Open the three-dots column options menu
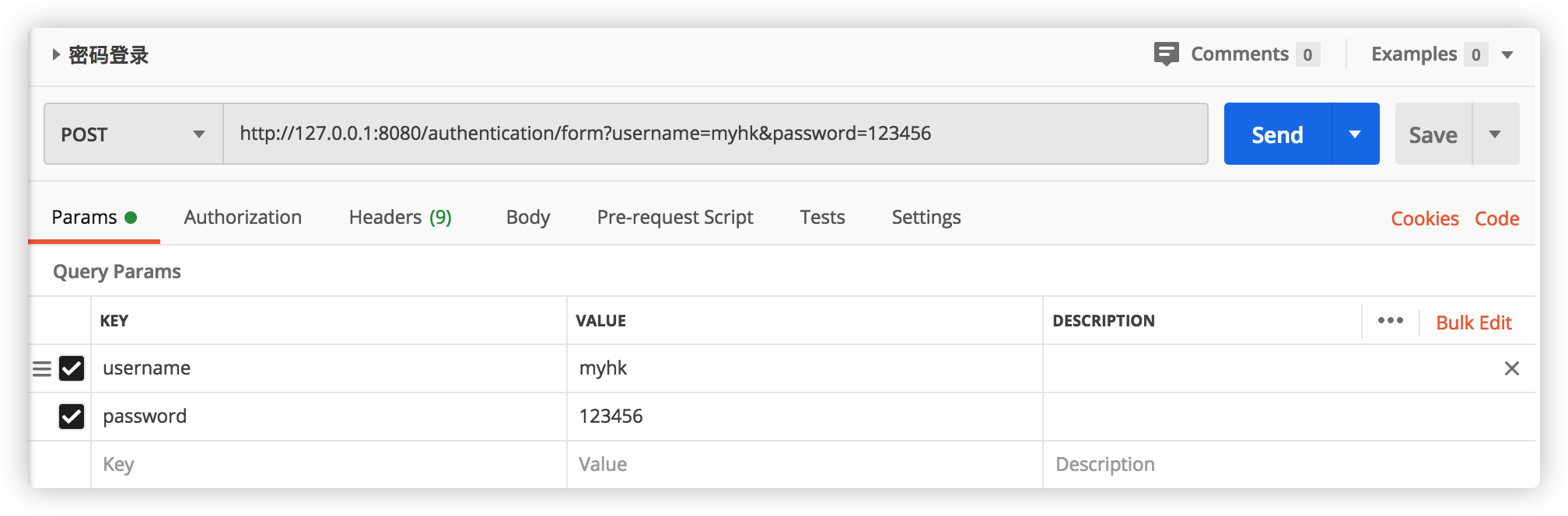This screenshot has height=516, width=1568. point(1390,320)
